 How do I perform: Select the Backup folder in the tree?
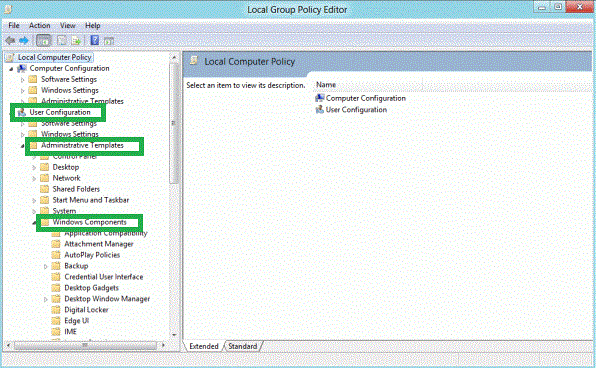click(x=76, y=266)
